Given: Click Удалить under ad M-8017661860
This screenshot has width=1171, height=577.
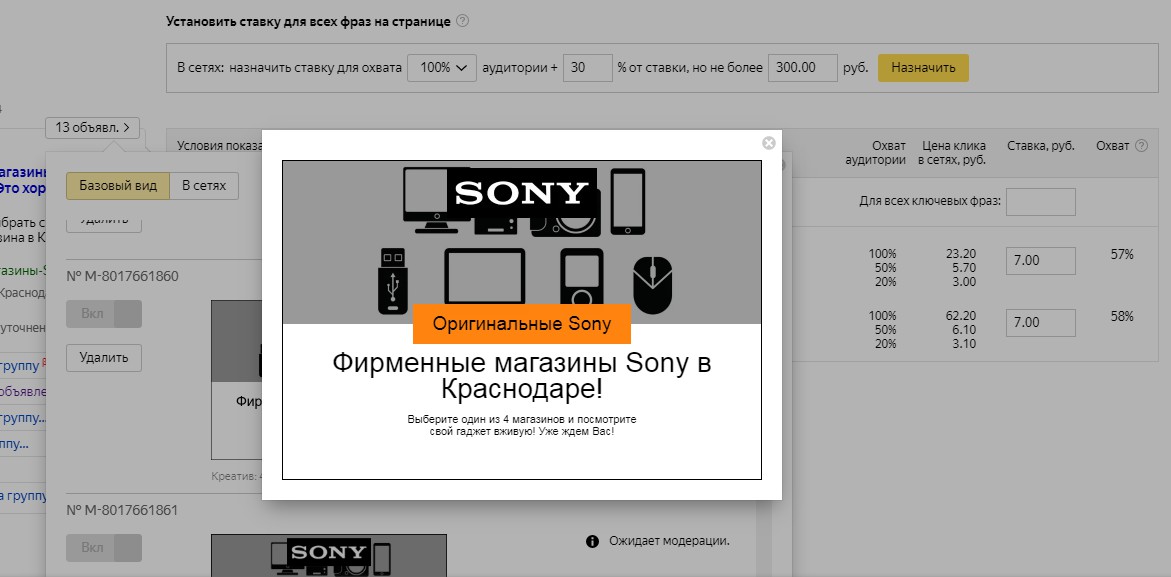Looking at the screenshot, I should 104,358.
